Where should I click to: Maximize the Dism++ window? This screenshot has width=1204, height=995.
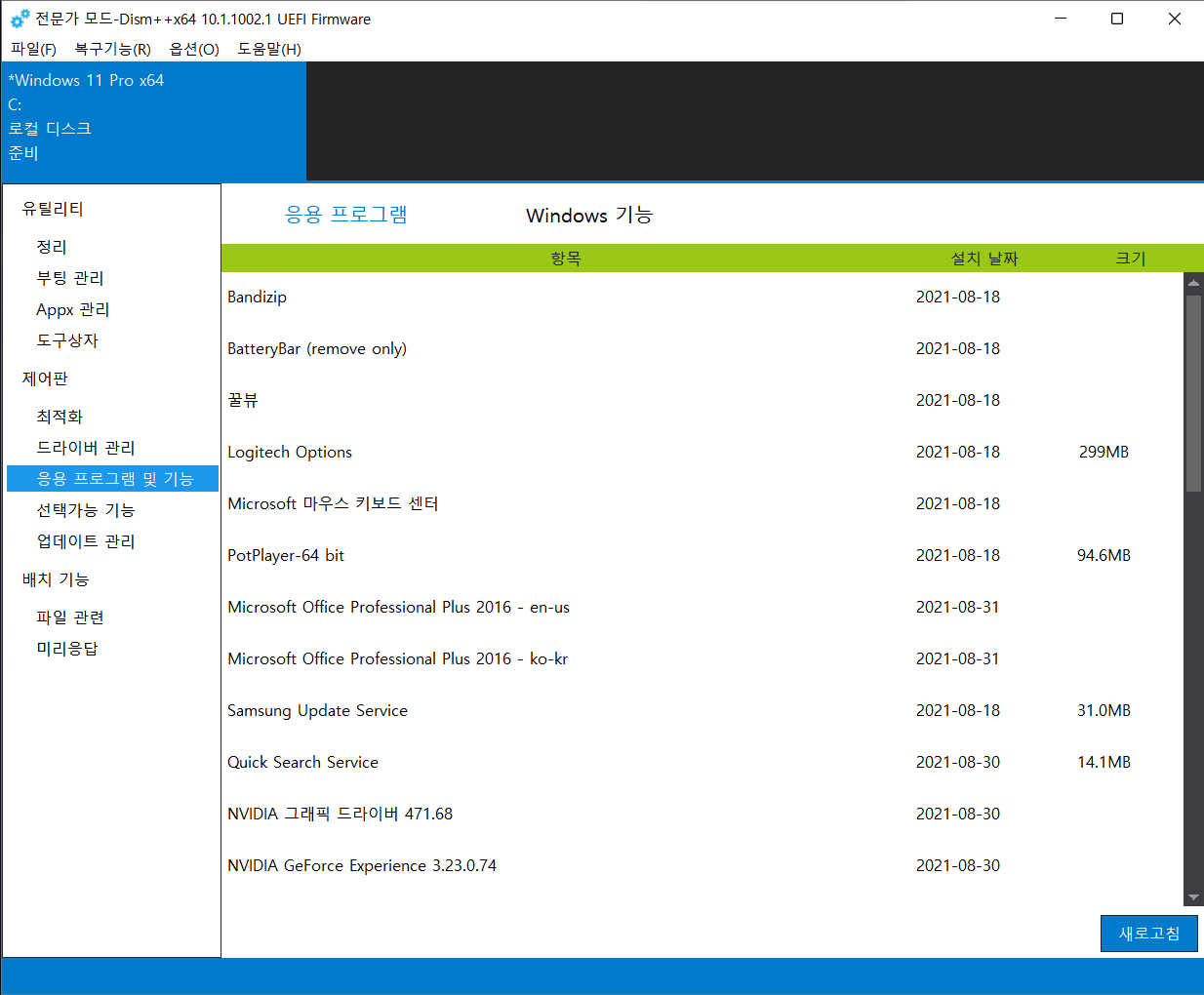(x=1117, y=19)
